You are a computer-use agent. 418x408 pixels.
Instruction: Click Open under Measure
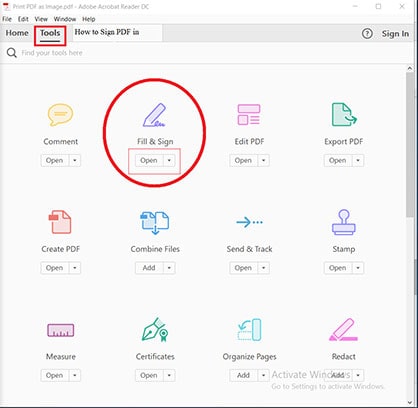coord(55,375)
